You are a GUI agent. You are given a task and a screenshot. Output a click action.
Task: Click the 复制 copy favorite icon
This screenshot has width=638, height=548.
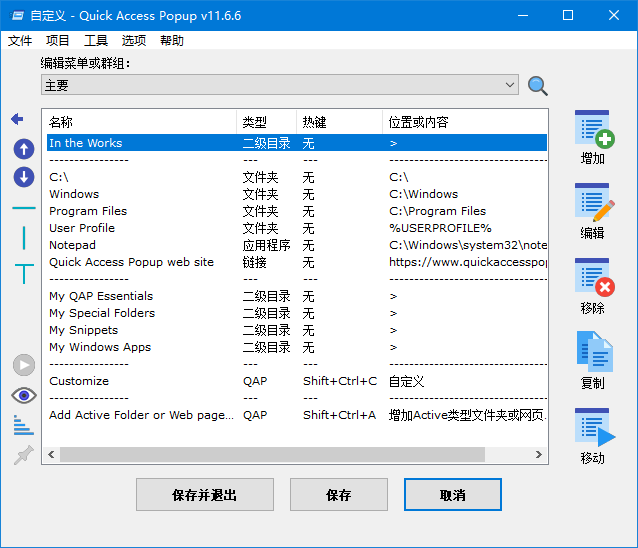(x=594, y=352)
